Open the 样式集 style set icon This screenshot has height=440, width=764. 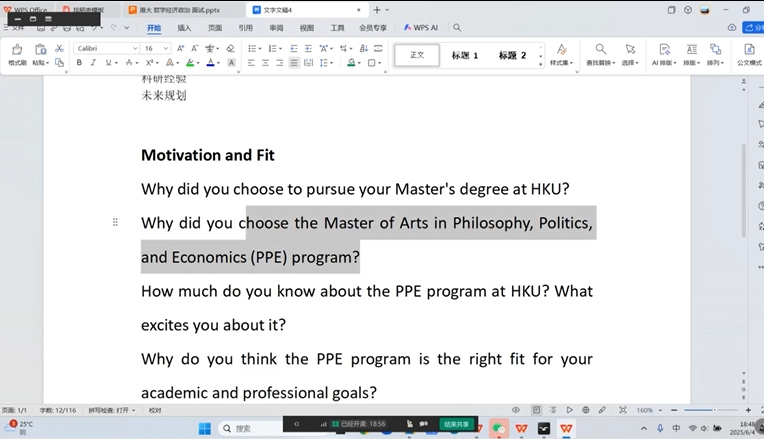tap(561, 54)
